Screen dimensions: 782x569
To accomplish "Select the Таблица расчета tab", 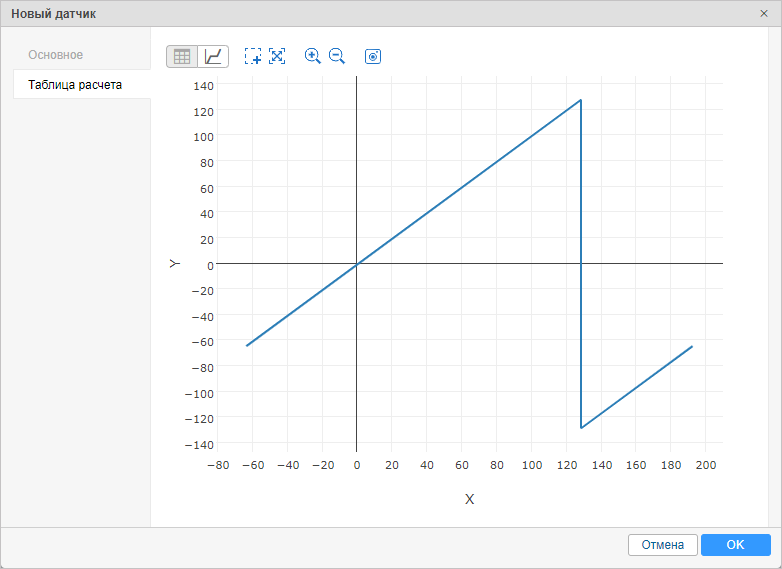I will 82,84.
